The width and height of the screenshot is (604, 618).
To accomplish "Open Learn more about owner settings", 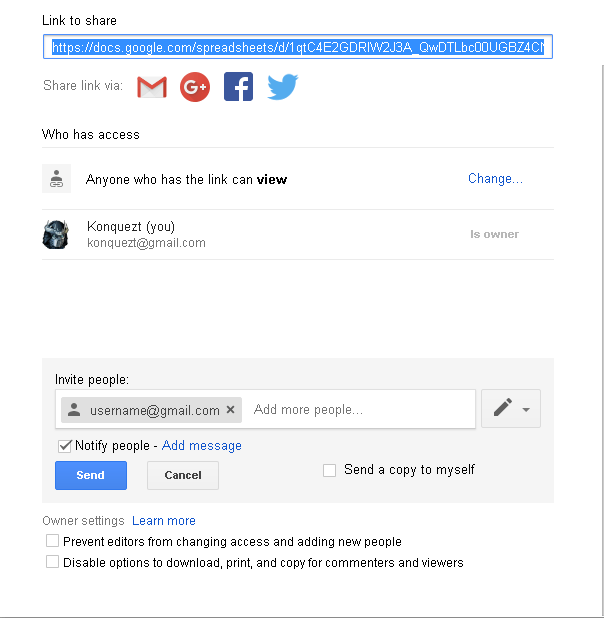I will click(163, 521).
